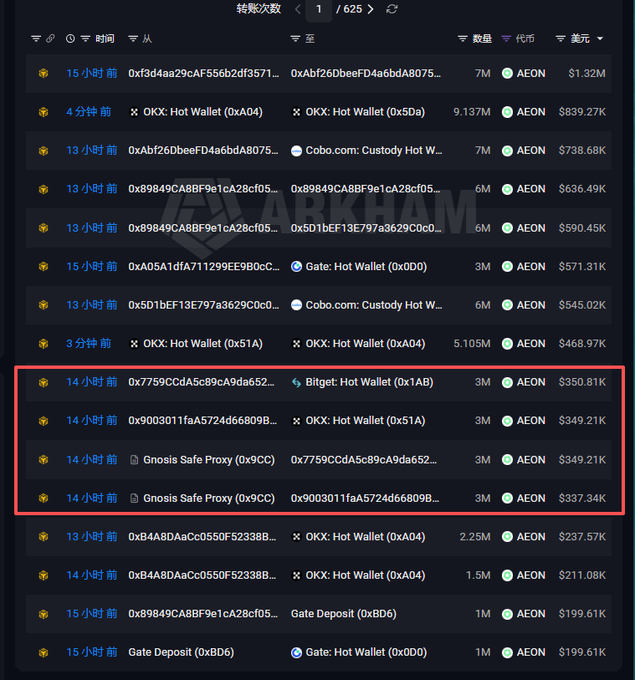
Task: Click the OKX logo beside recipient Hot Wallet (0x5Da)
Action: pyautogui.click(x=296, y=112)
